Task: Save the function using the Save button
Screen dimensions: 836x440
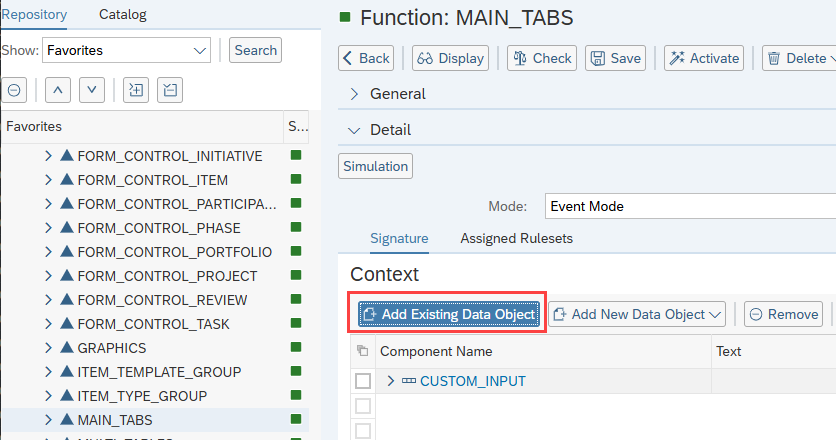Action: [x=614, y=58]
